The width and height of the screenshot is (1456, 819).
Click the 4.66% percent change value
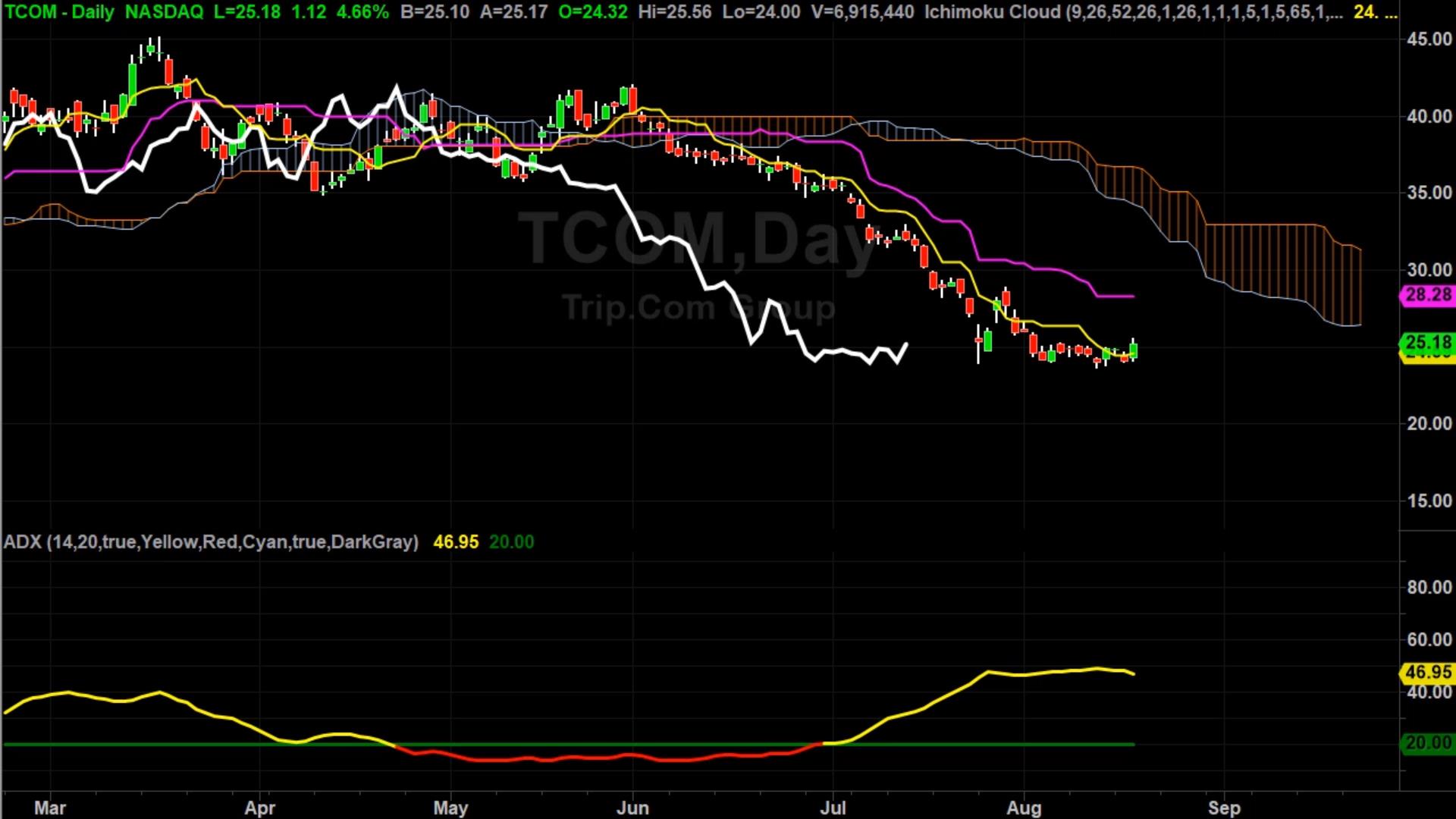click(x=362, y=12)
